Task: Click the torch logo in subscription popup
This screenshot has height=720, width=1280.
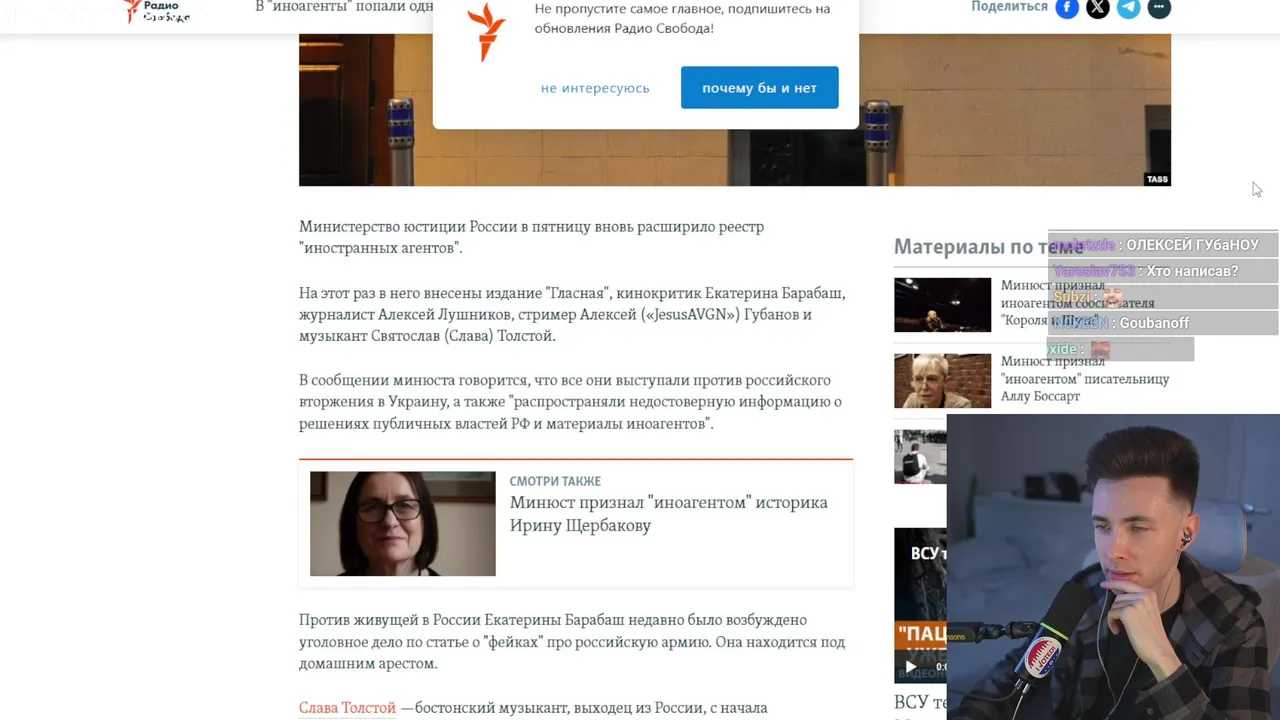Action: 487,33
